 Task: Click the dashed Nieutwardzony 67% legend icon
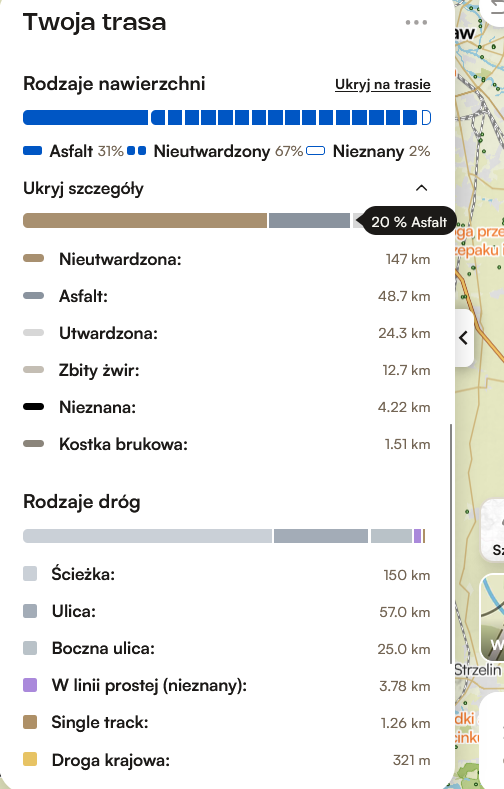136,150
